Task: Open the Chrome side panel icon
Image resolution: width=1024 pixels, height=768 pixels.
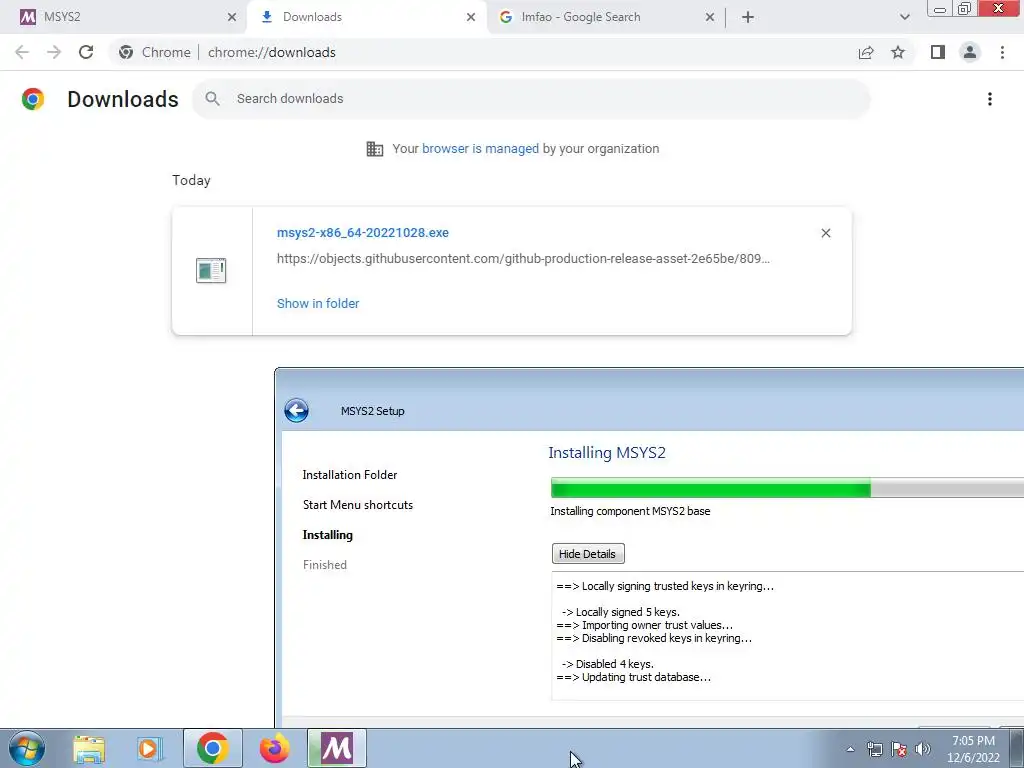Action: click(x=938, y=52)
